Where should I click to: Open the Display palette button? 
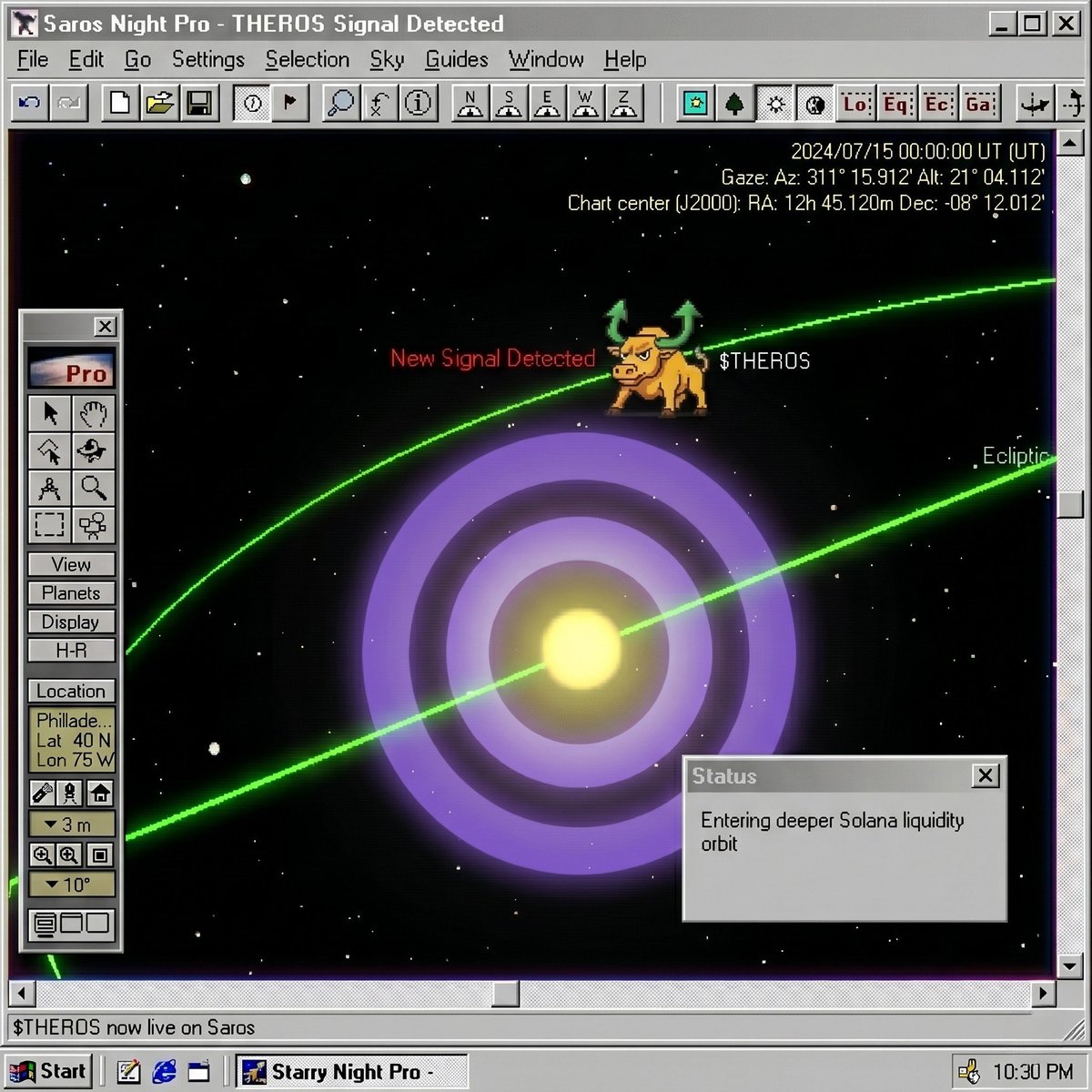tap(71, 622)
